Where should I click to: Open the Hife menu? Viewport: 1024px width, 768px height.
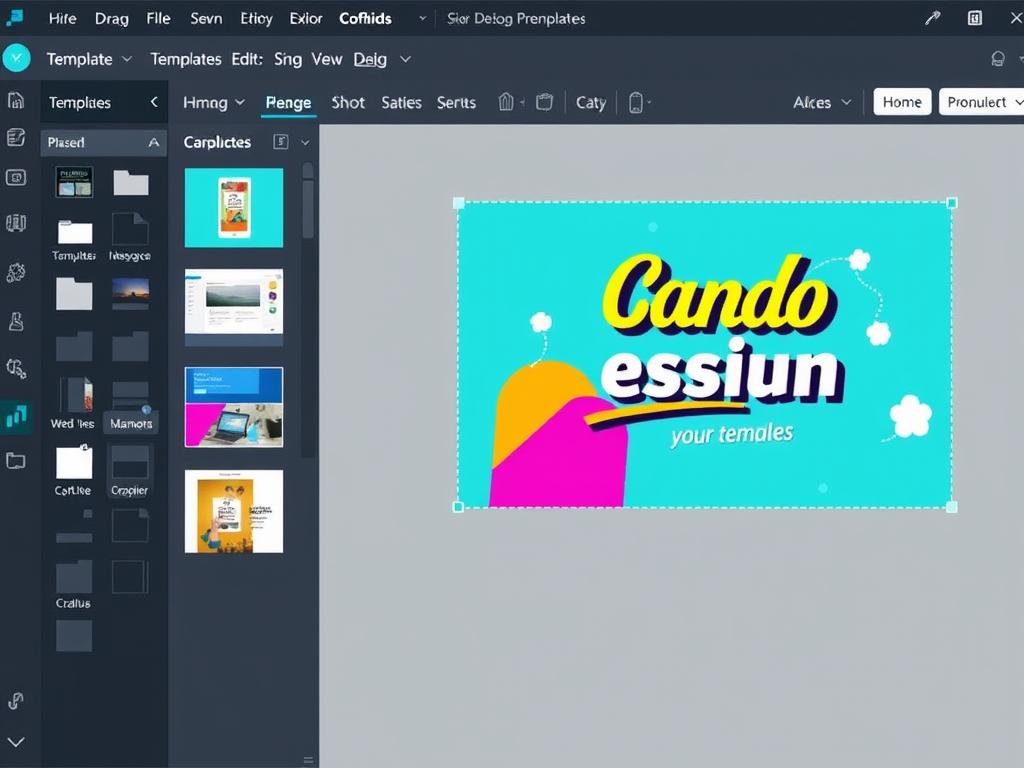coord(62,18)
